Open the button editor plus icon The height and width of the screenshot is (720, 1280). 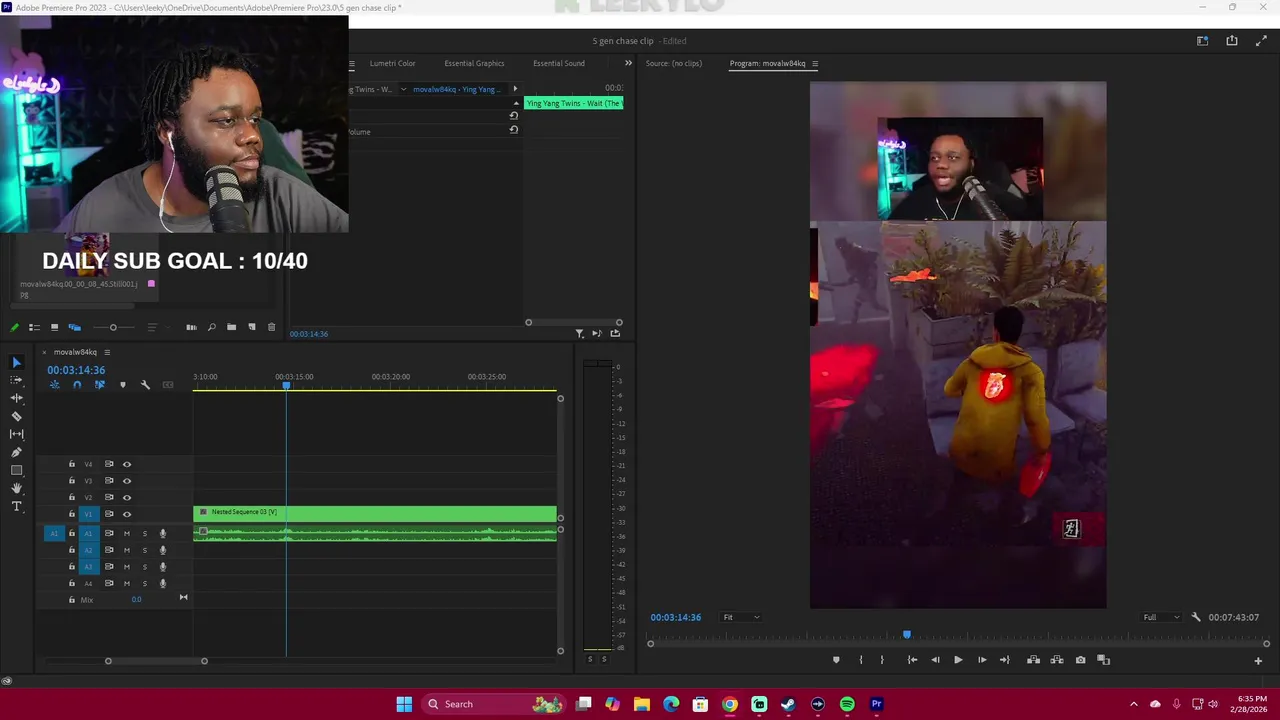(x=1258, y=660)
